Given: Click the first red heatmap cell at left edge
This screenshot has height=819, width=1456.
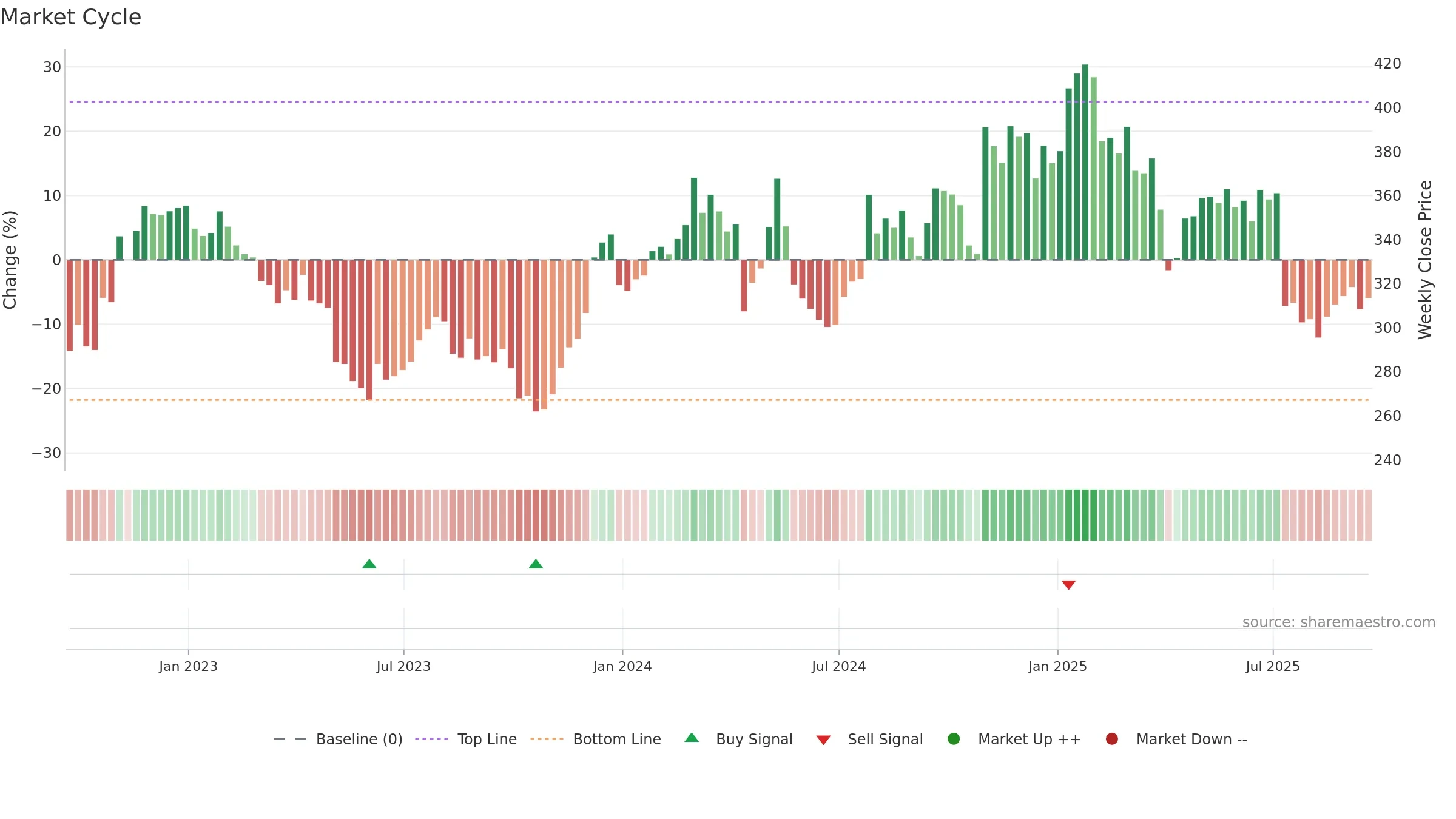Looking at the screenshot, I should point(70,515).
